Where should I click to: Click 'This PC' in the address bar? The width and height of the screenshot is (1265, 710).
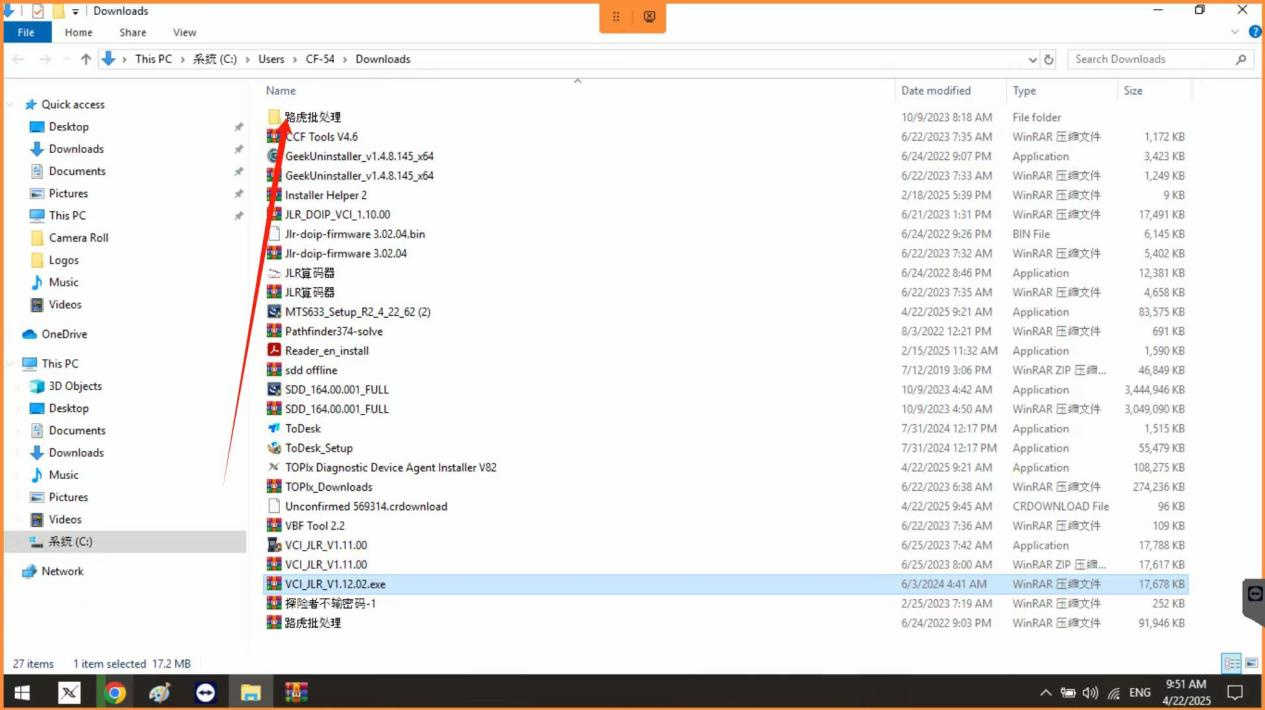coord(154,59)
